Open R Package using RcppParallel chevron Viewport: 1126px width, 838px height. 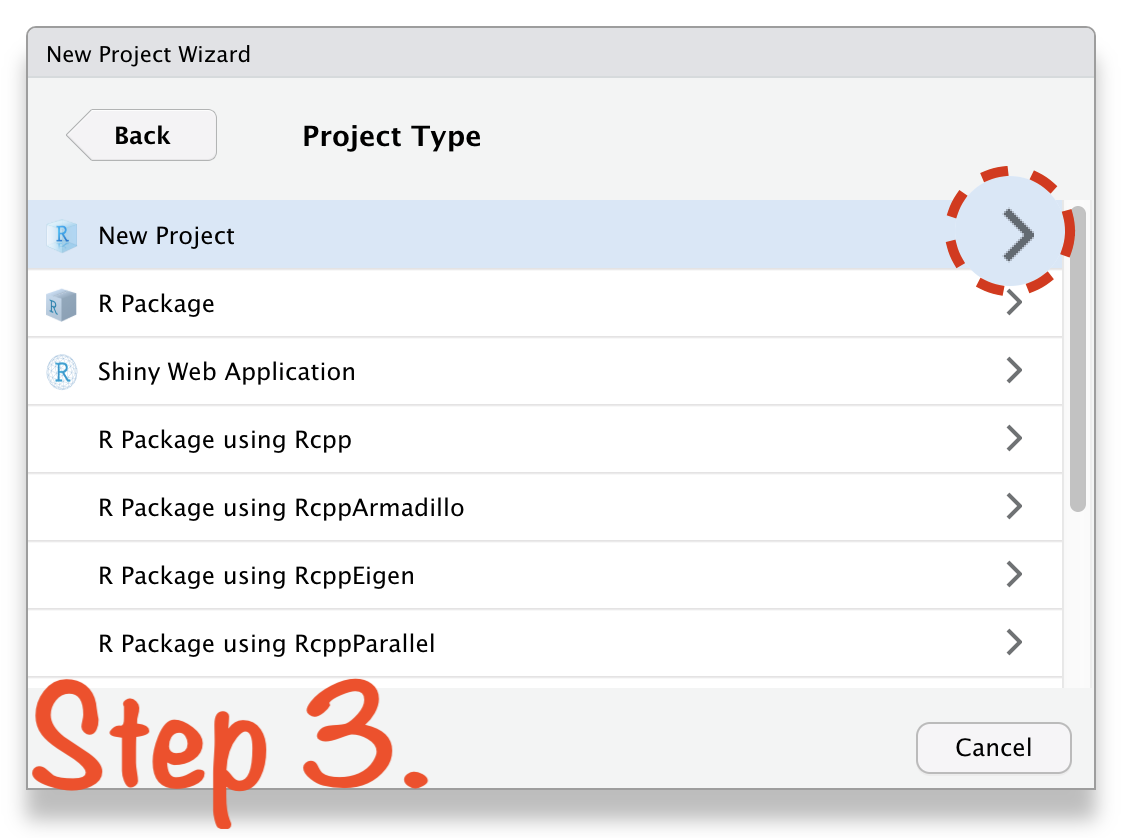(x=1013, y=642)
